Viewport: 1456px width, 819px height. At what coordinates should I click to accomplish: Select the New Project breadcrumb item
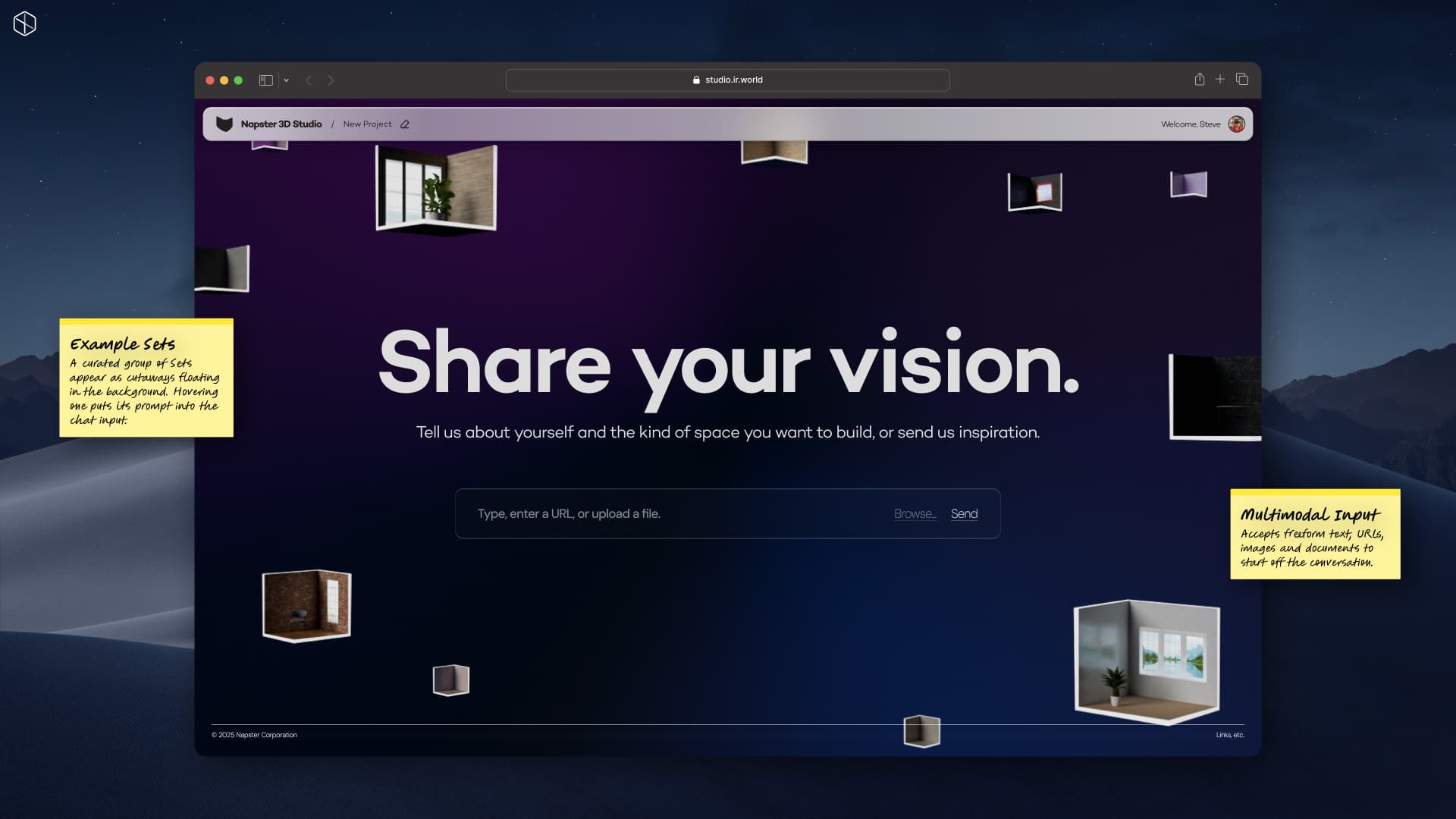click(368, 124)
